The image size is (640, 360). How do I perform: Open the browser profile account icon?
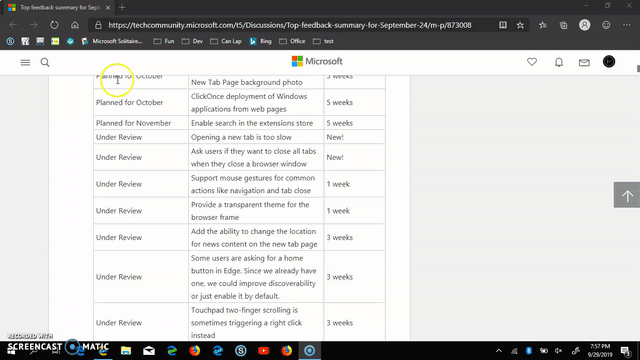tap(584, 25)
